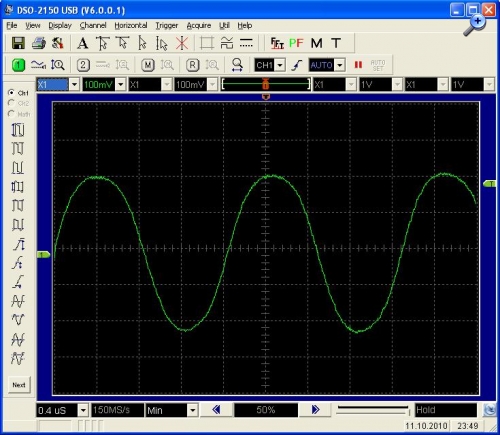Image resolution: width=500 pixels, height=435 pixels.
Task: Select the Ch2 radio button
Action: tap(11, 103)
